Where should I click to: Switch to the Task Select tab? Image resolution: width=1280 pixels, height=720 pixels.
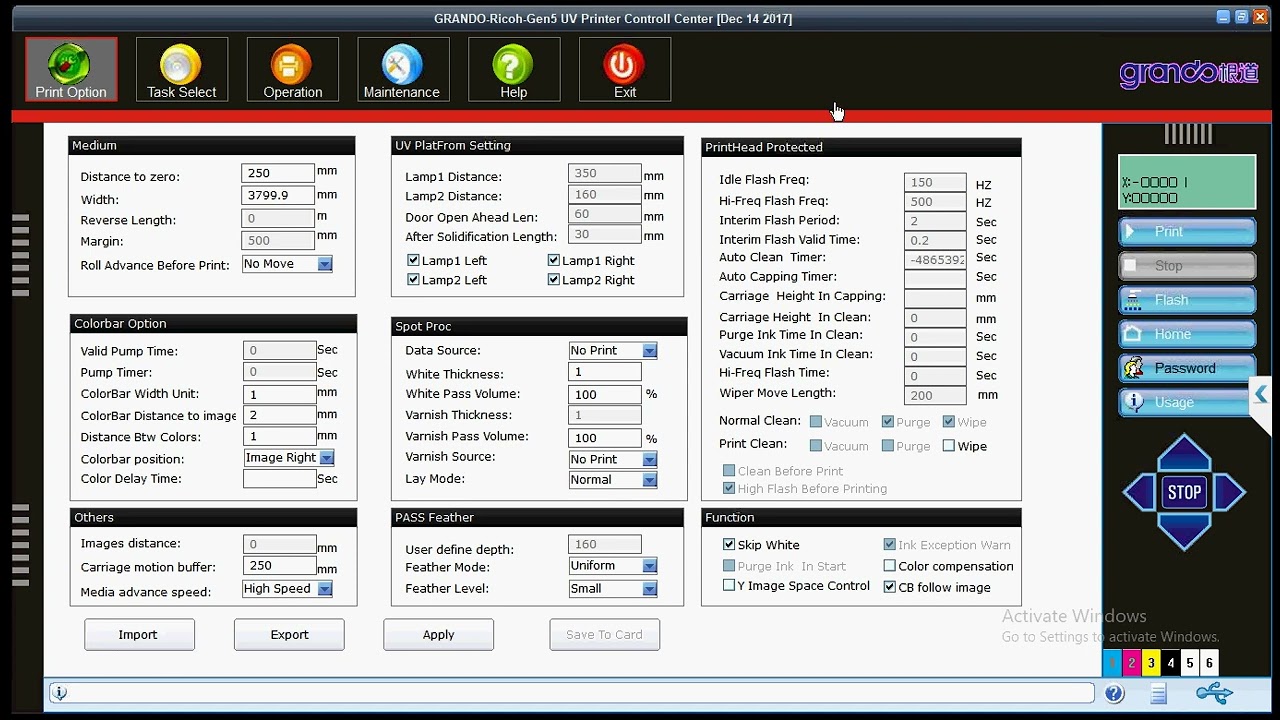point(182,69)
